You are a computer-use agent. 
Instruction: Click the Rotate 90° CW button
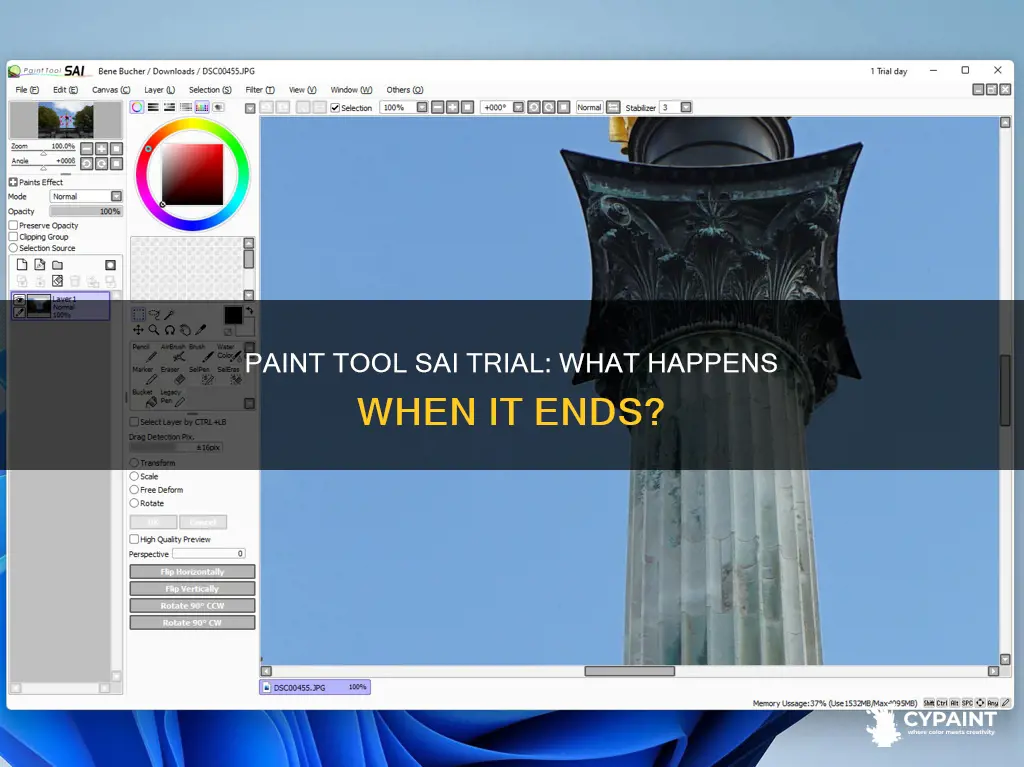tap(192, 623)
